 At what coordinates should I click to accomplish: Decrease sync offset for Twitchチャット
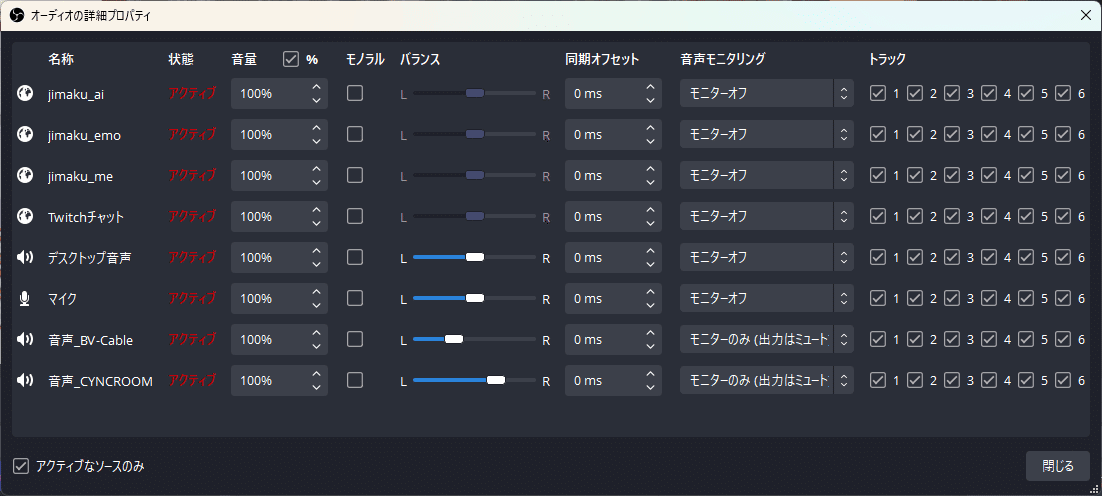pos(650,223)
